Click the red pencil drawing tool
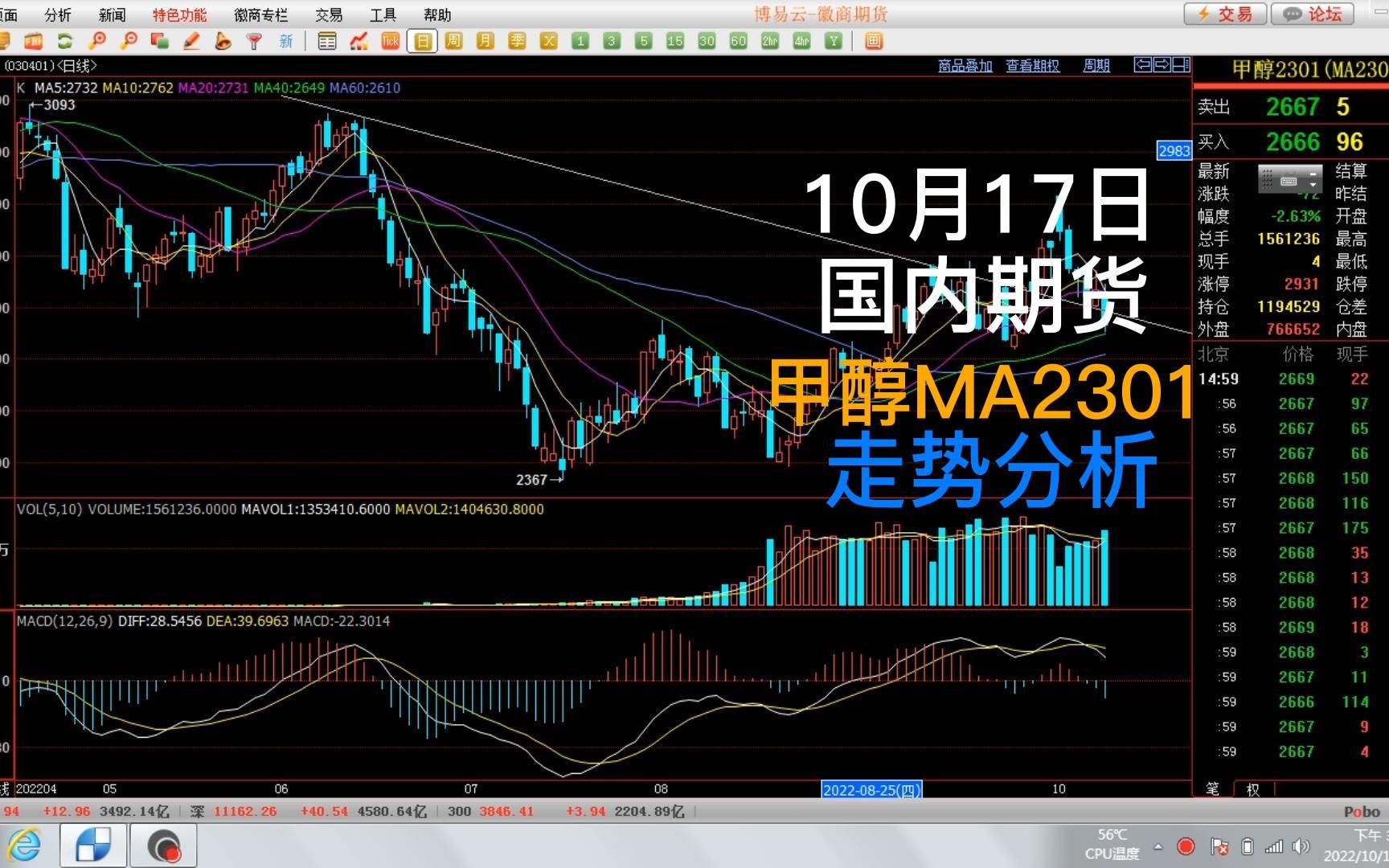Viewport: 1389px width, 868px height. [191, 41]
